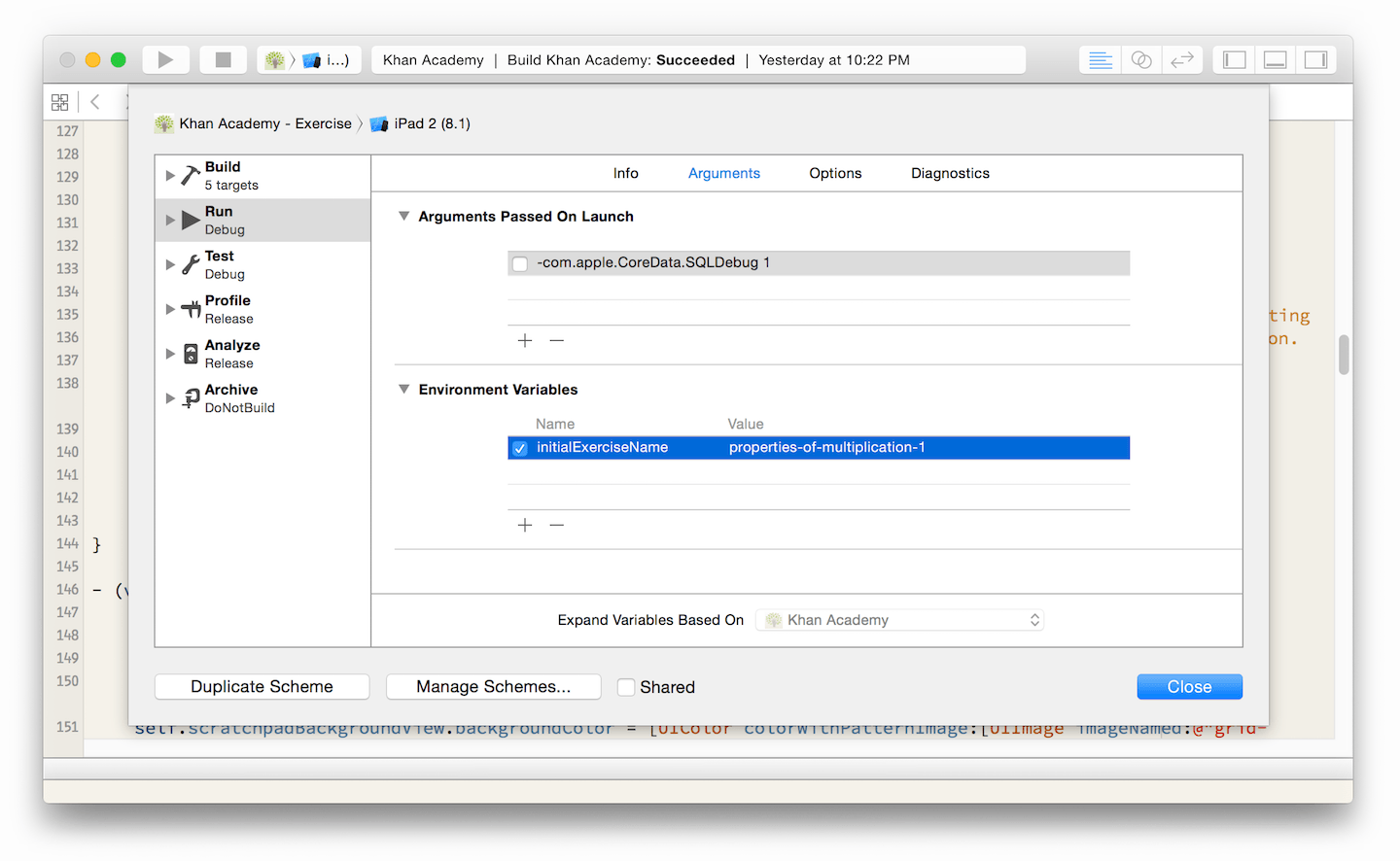
Task: Show the Version editor
Action: (x=1182, y=60)
